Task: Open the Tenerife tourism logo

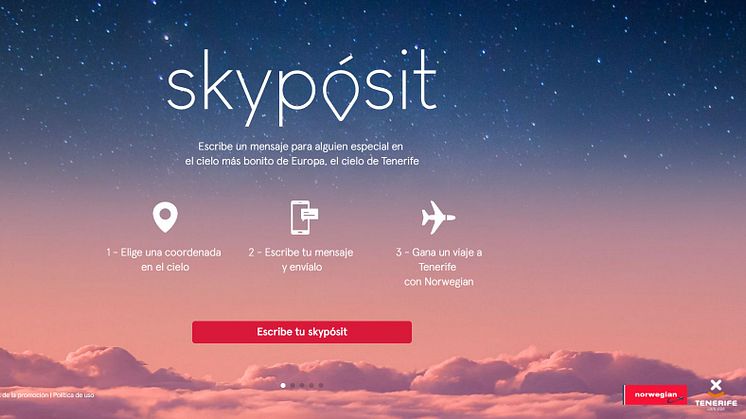Action: [x=716, y=395]
